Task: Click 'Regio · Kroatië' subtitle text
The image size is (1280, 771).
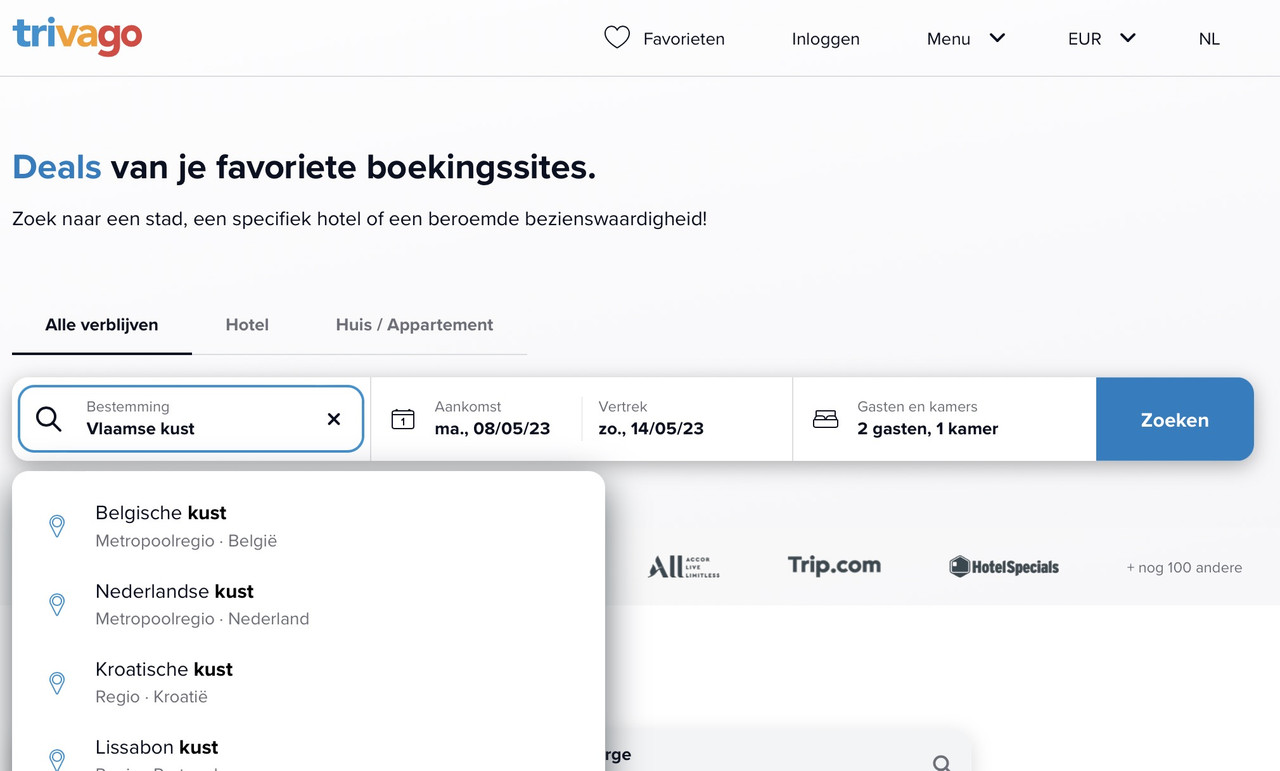Action: click(151, 697)
